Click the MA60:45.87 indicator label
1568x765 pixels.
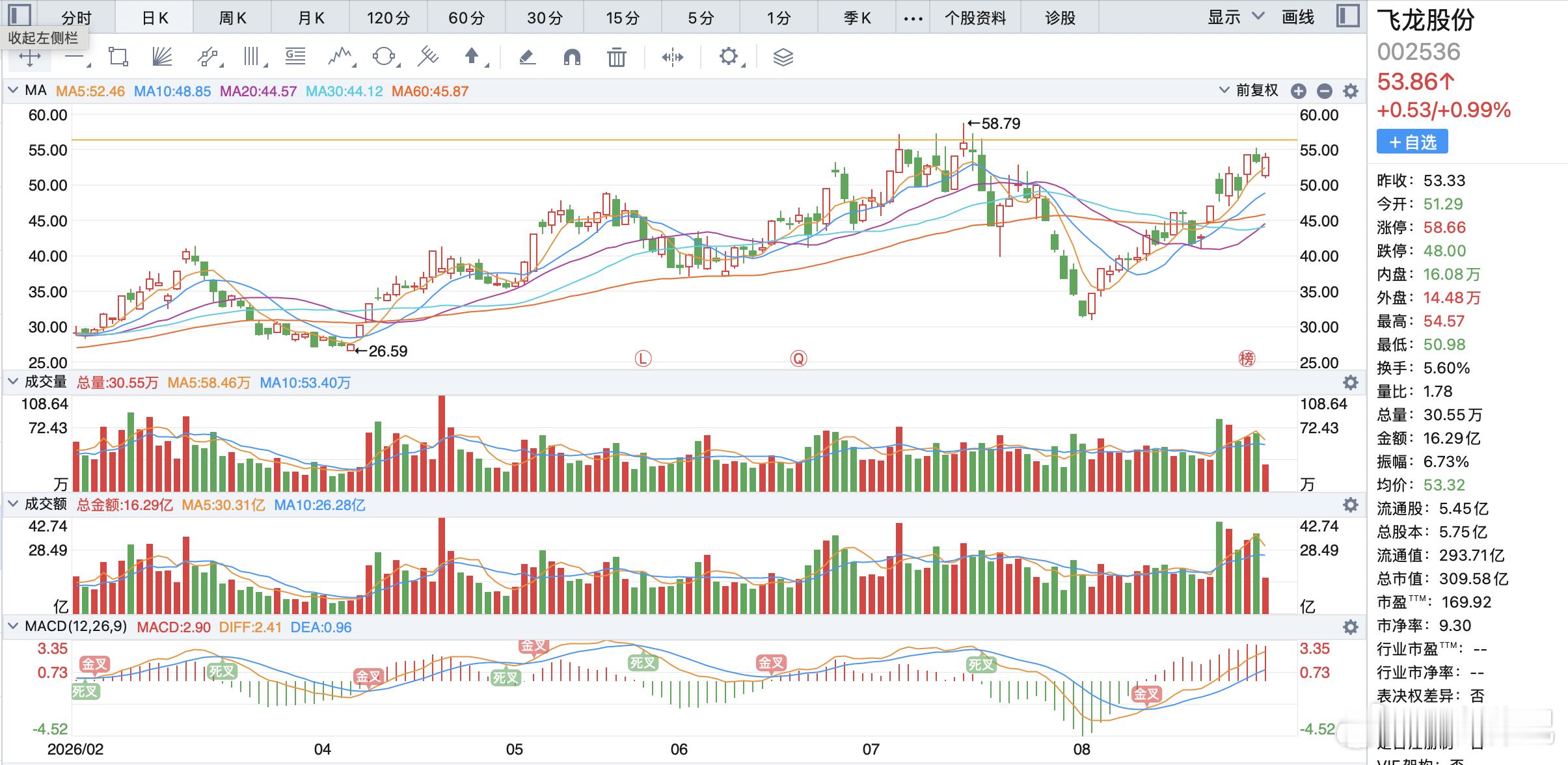point(430,92)
